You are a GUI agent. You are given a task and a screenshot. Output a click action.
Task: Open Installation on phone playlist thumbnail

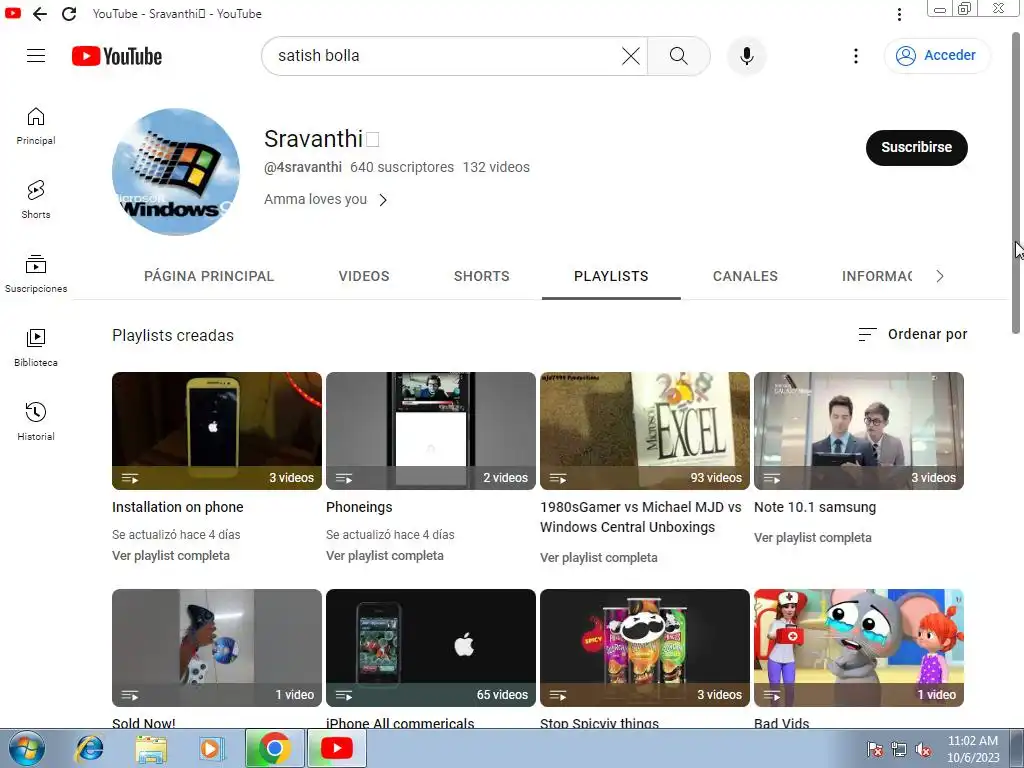pos(217,430)
